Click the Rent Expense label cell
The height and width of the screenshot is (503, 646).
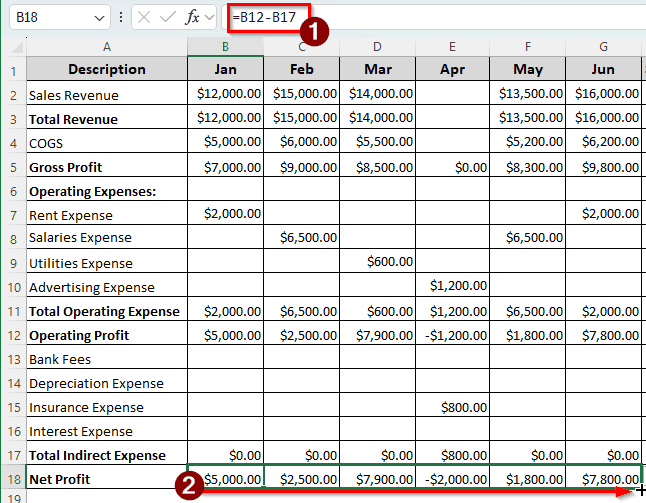pyautogui.click(x=107, y=213)
